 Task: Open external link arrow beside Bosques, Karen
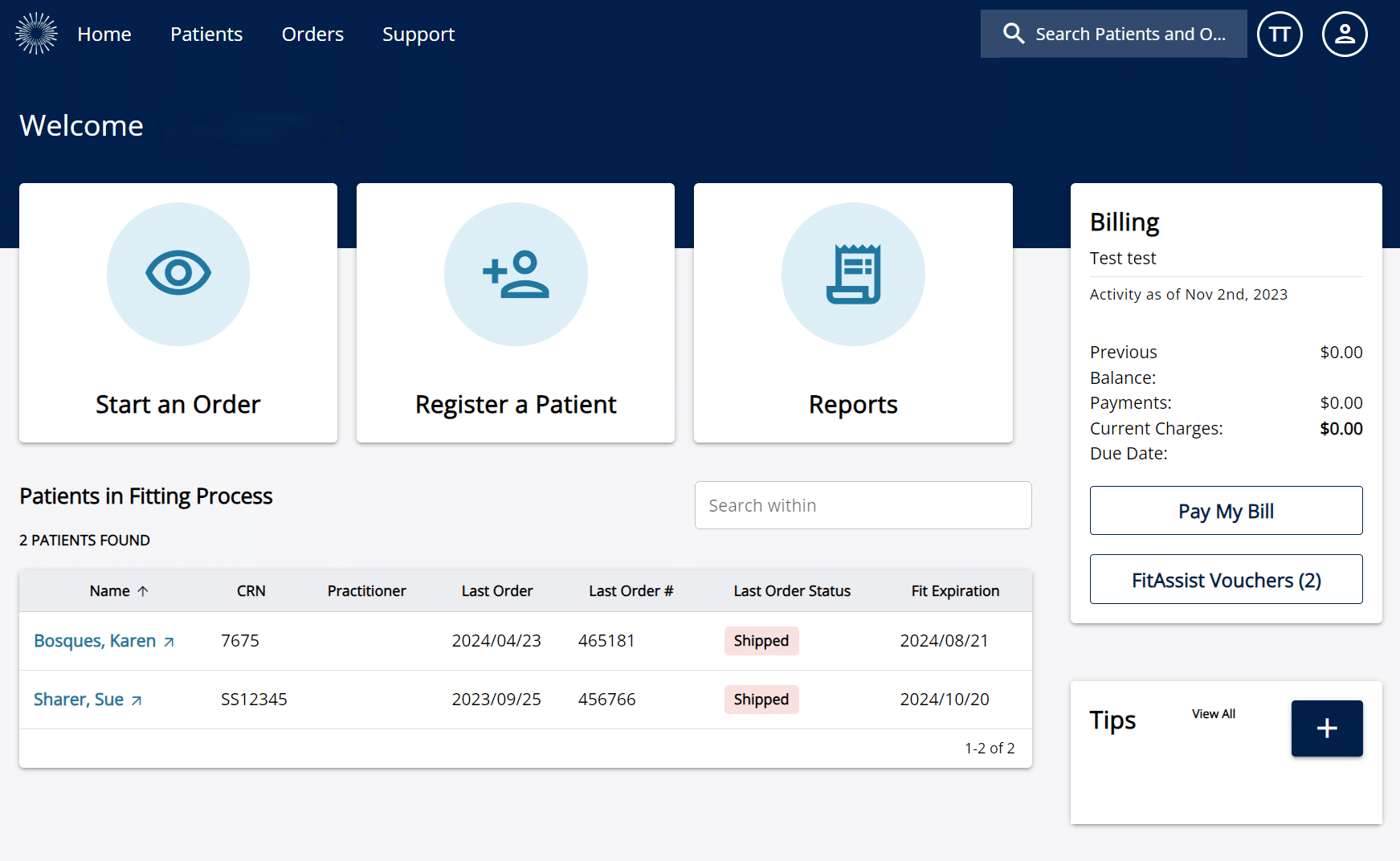169,642
